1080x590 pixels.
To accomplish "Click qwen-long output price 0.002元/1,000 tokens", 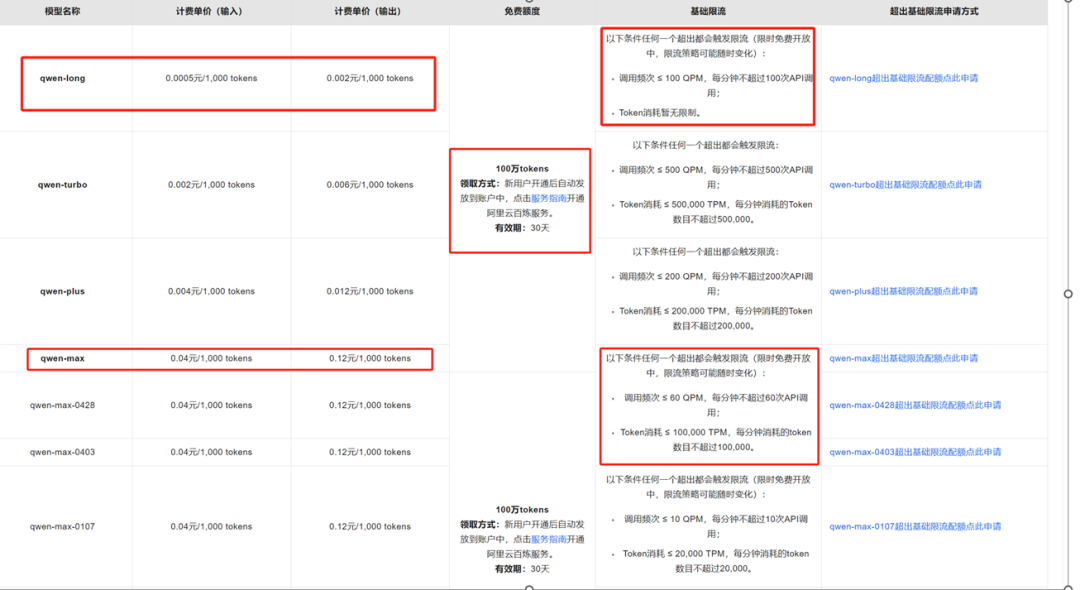I will pos(370,78).
